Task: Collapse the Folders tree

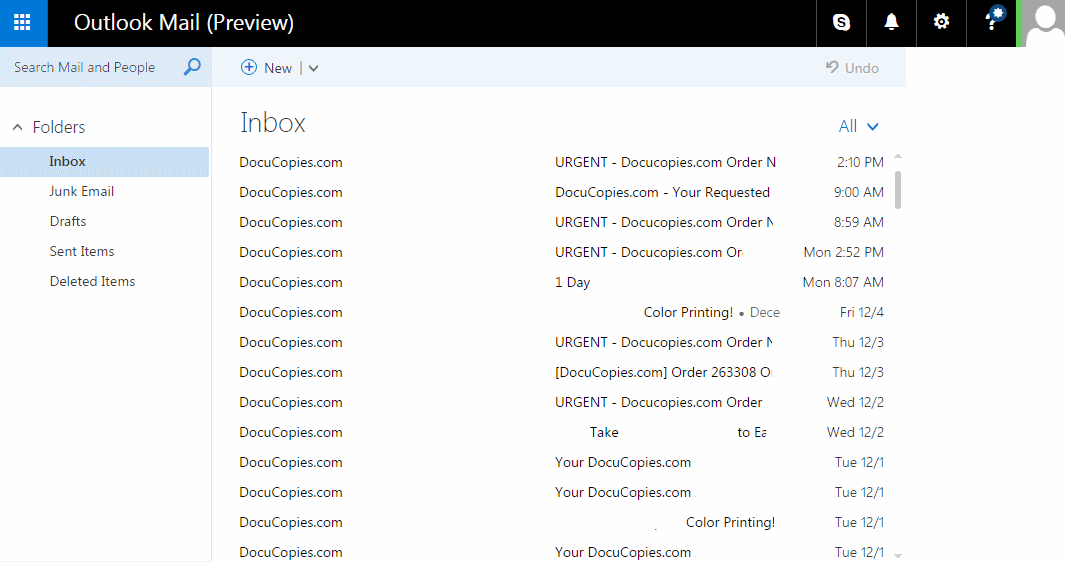Action: [x=18, y=127]
